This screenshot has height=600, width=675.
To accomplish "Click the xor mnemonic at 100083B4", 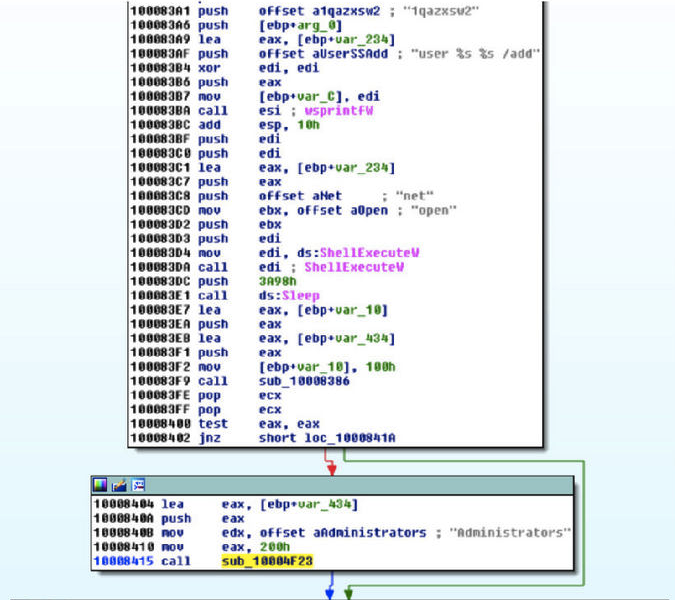I will 209,68.
